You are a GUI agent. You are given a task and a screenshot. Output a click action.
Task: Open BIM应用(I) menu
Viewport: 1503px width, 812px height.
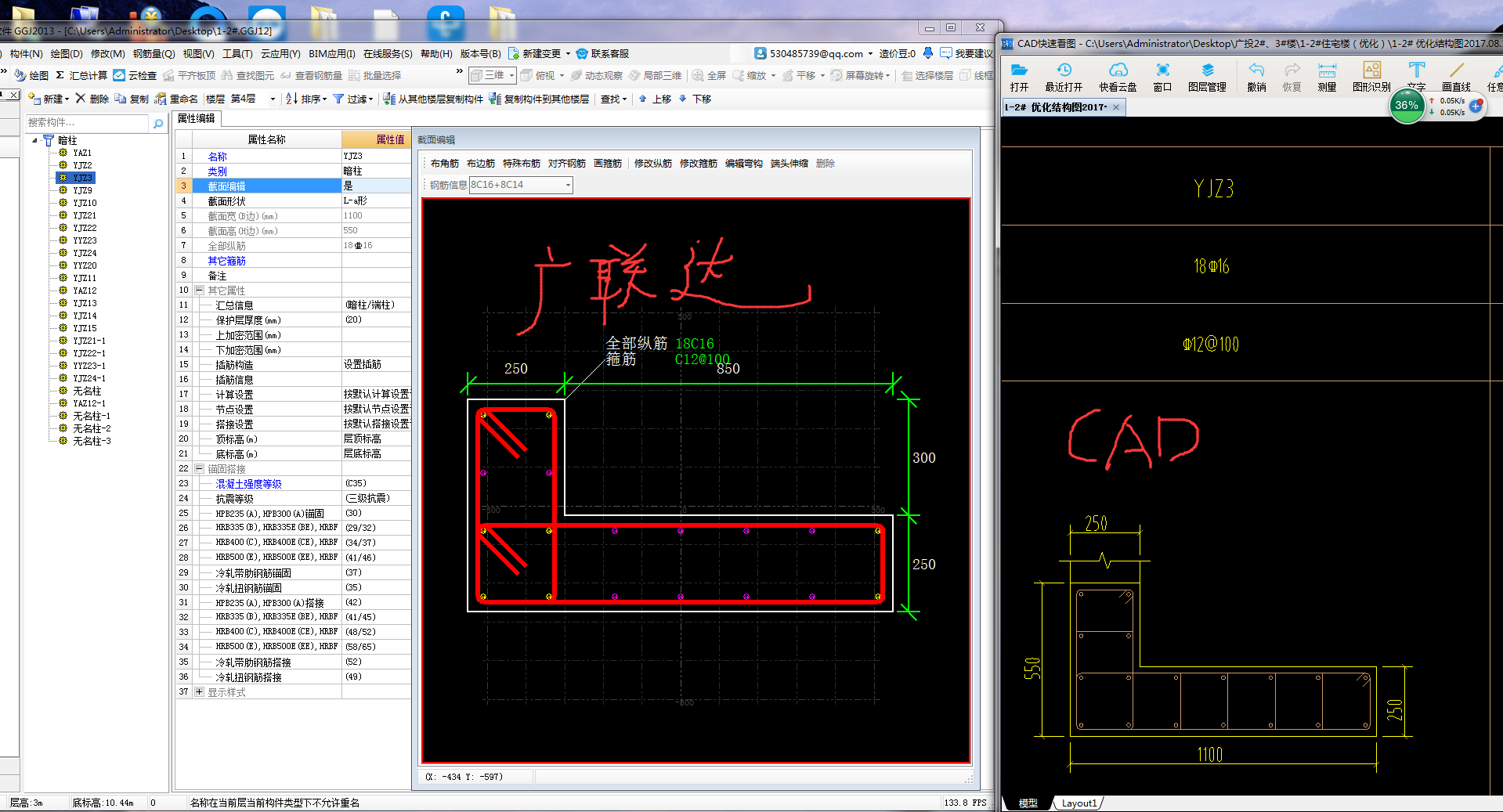331,53
